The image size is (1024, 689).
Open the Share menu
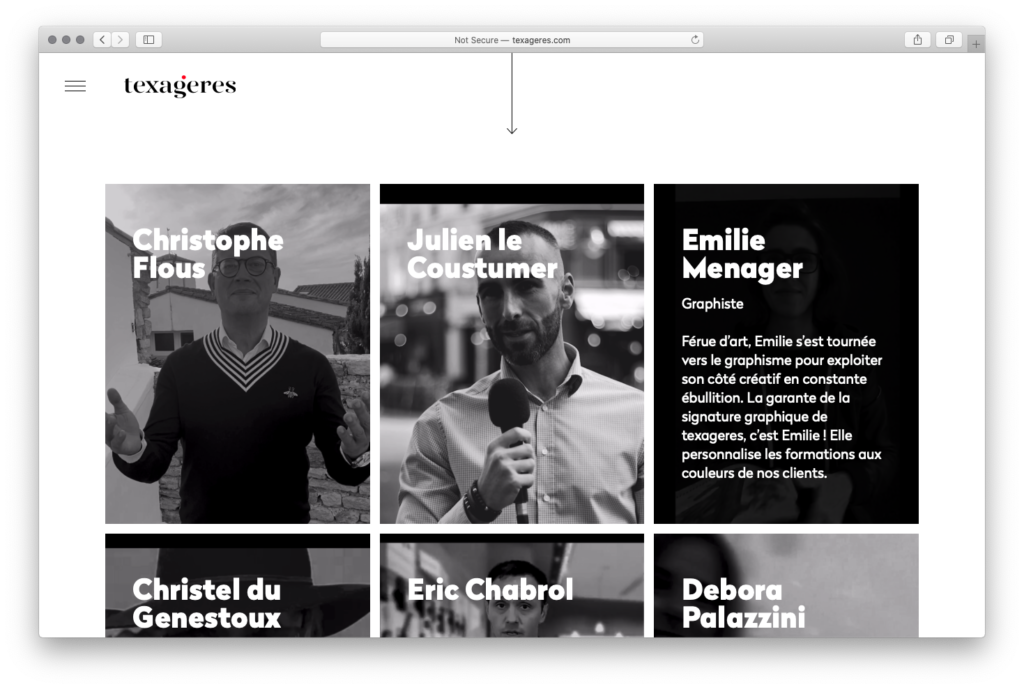[x=918, y=40]
